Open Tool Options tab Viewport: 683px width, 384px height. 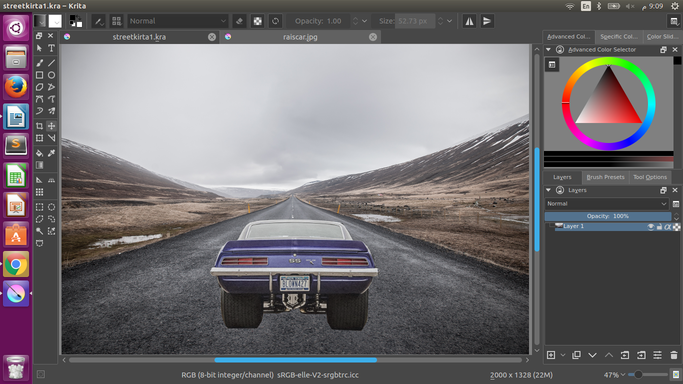(650, 177)
